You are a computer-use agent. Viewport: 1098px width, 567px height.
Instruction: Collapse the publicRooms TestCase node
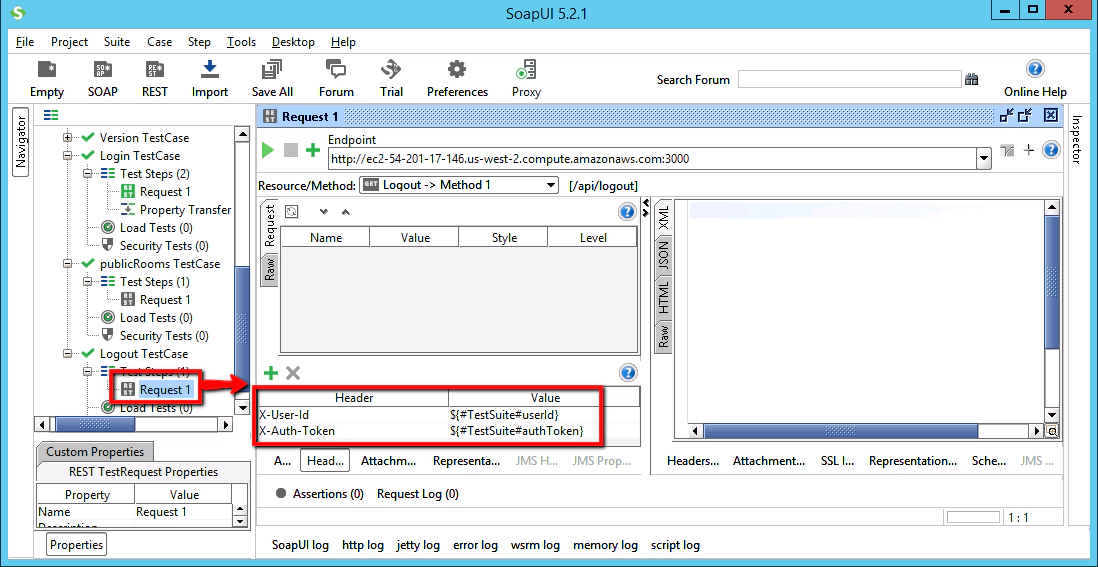point(68,264)
